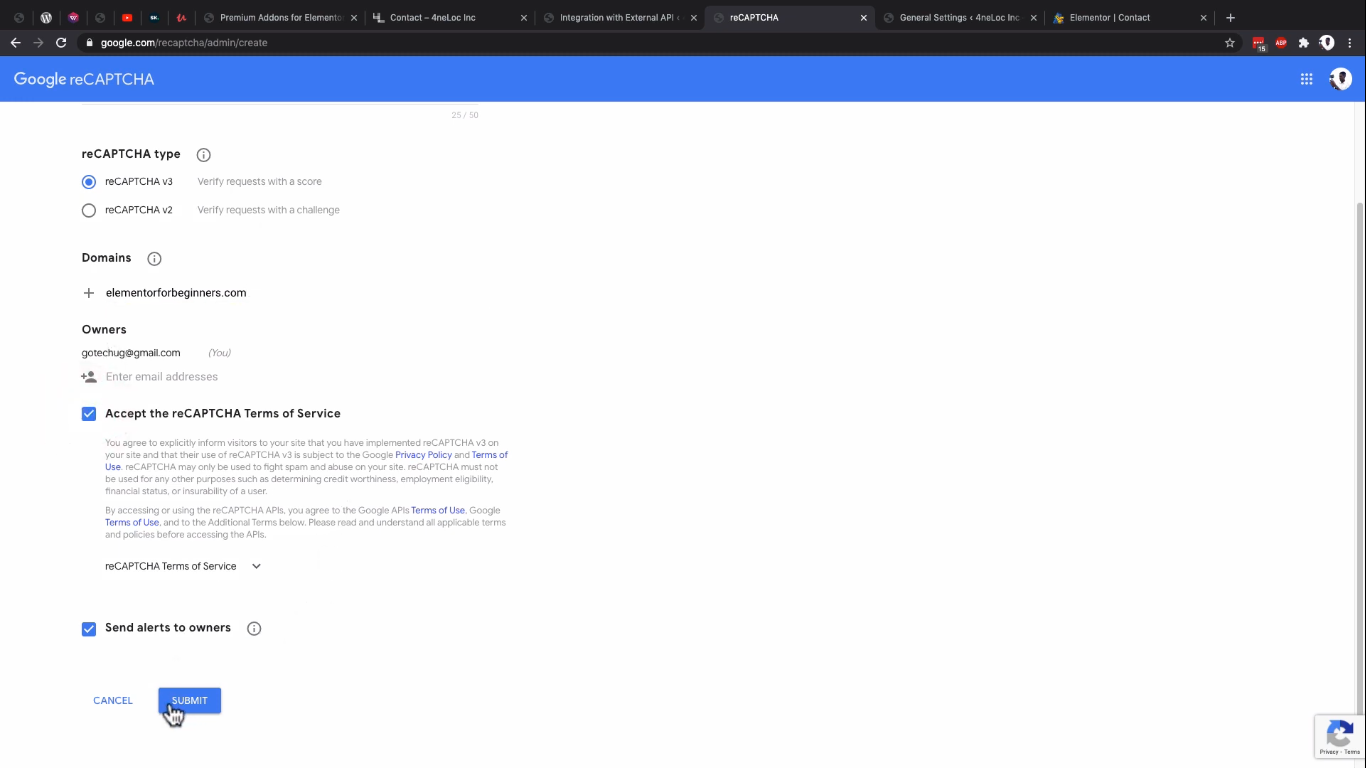Image resolution: width=1366 pixels, height=768 pixels.
Task: Open the Chrome three-dot menu
Action: pos(1350,43)
